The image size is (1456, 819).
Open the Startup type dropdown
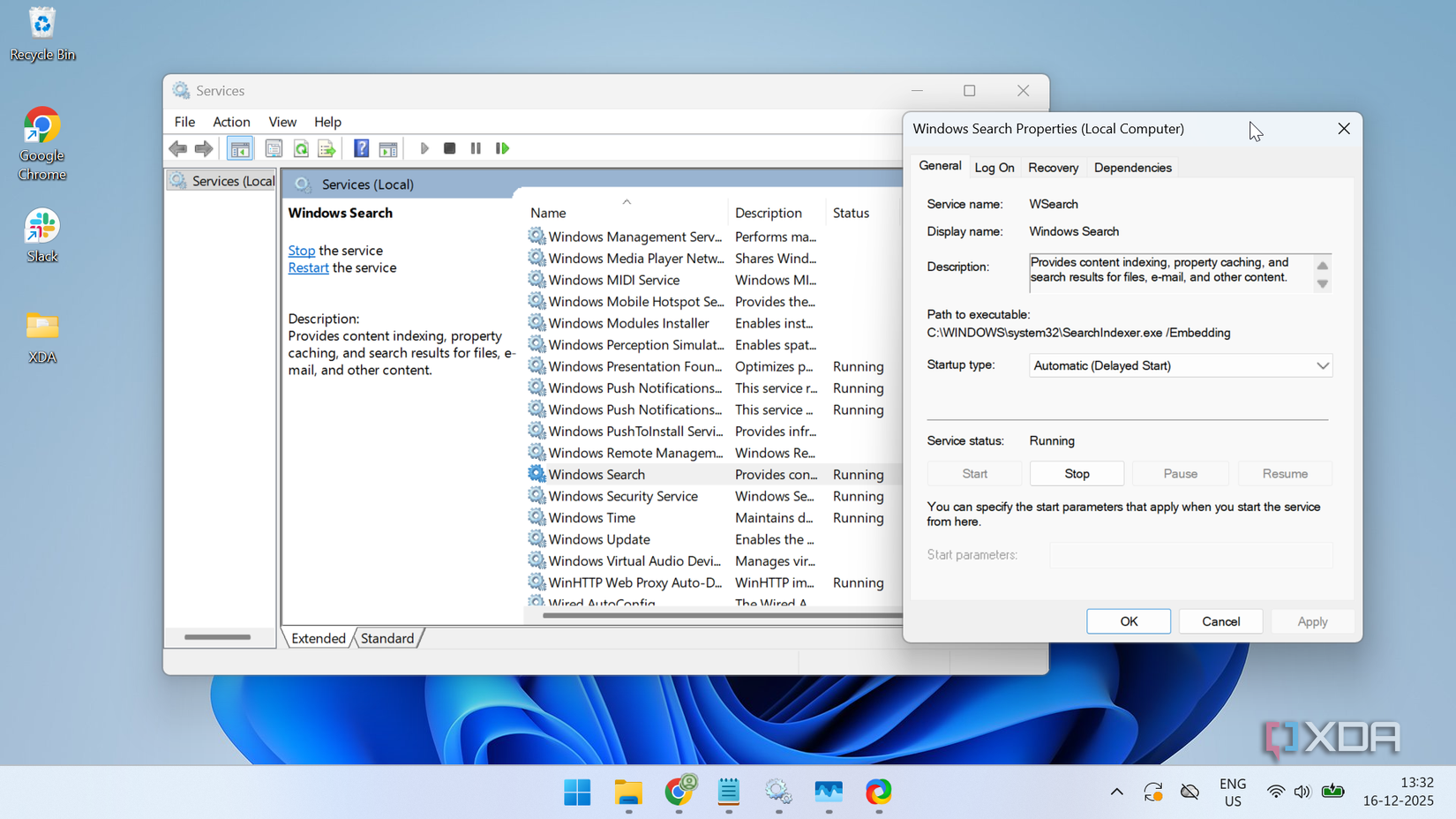pos(1322,364)
